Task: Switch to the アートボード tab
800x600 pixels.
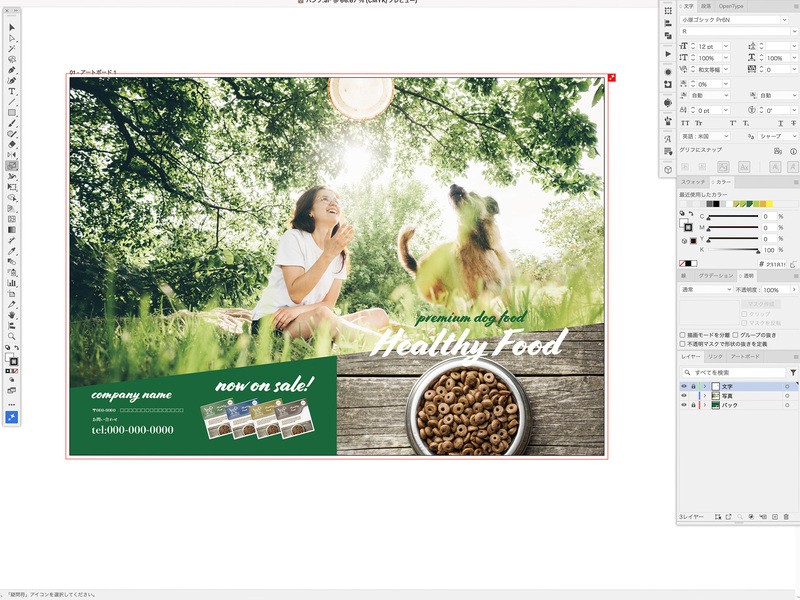Action: coord(745,356)
